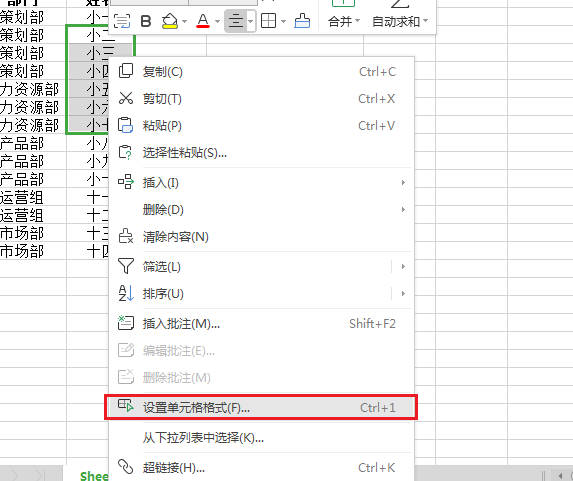Viewport: 573px width, 481px height.
Task: Click the format painter brush icon
Action: pyautogui.click(x=302, y=21)
